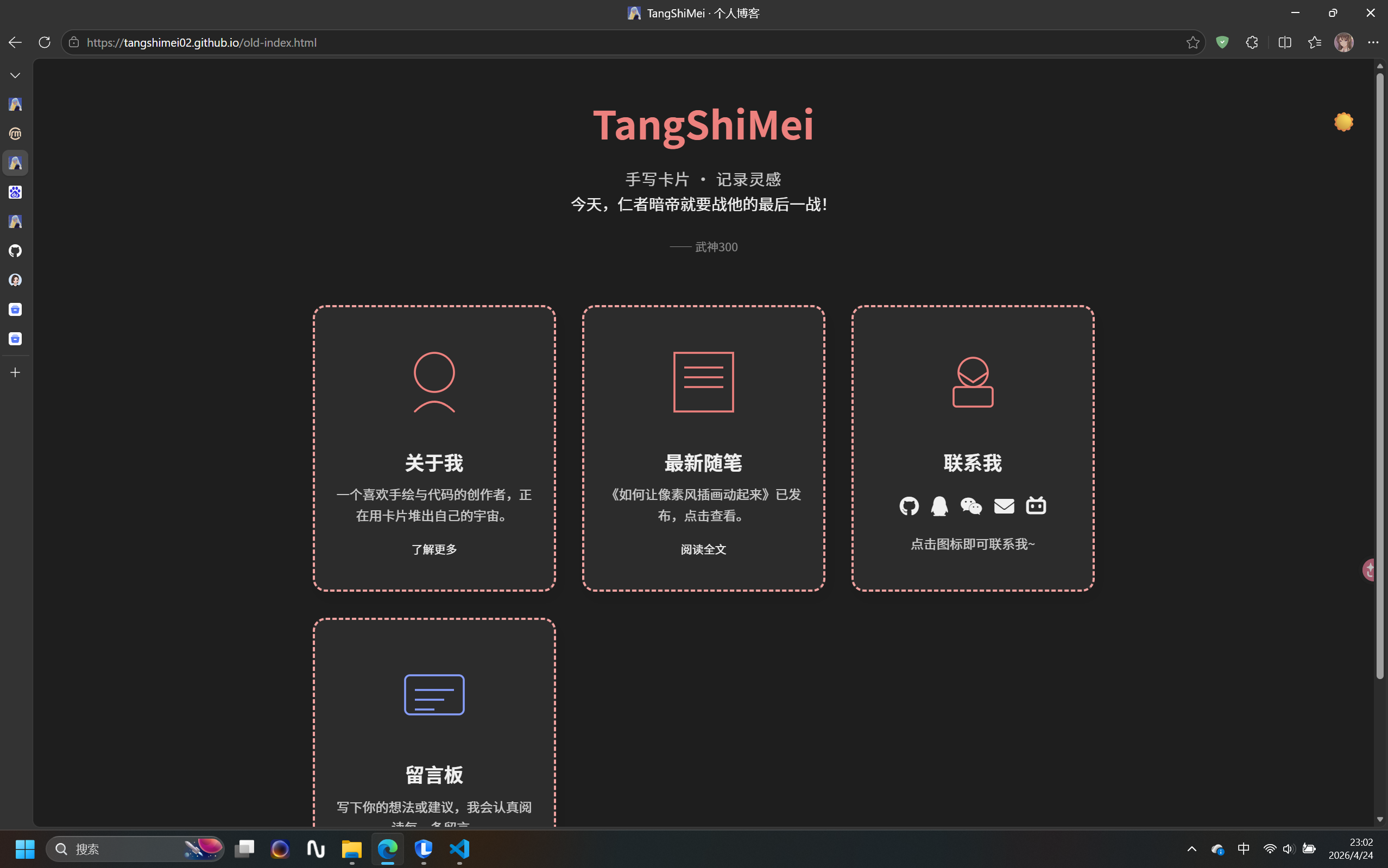The image size is (1388, 868).
Task: Open the Favorites list icon
Action: click(1315, 42)
